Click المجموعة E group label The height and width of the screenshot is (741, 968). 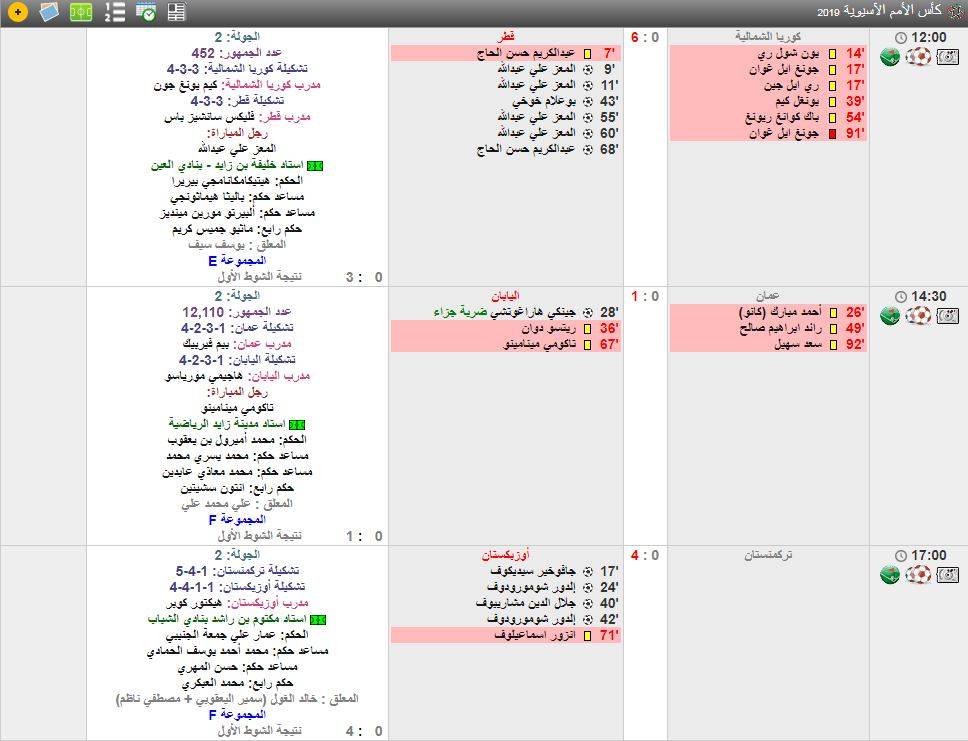pyautogui.click(x=237, y=261)
